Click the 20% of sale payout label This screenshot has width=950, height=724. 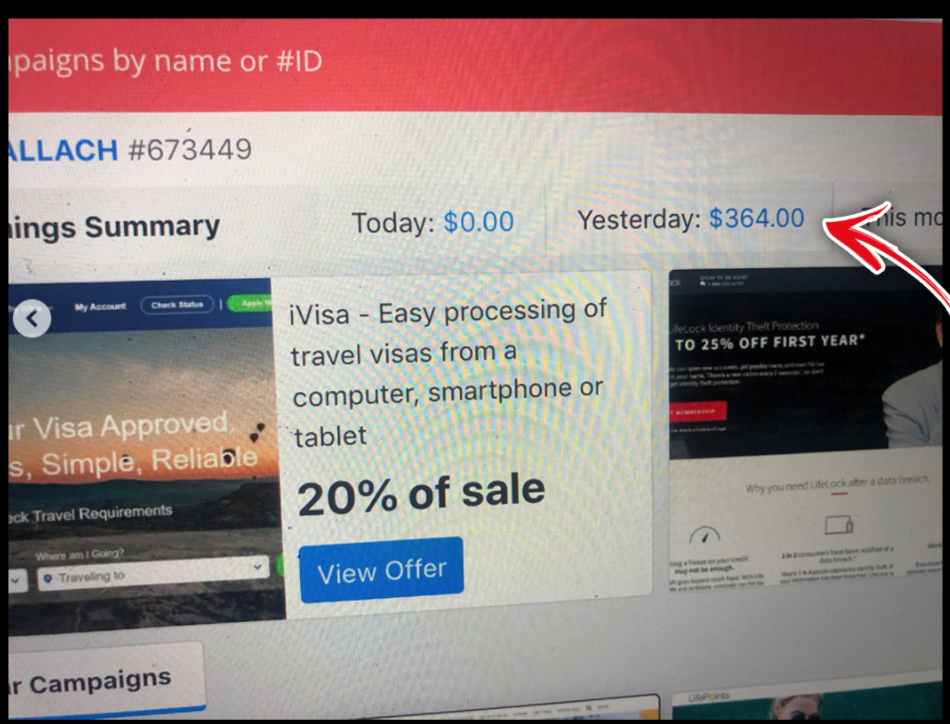[x=421, y=494]
